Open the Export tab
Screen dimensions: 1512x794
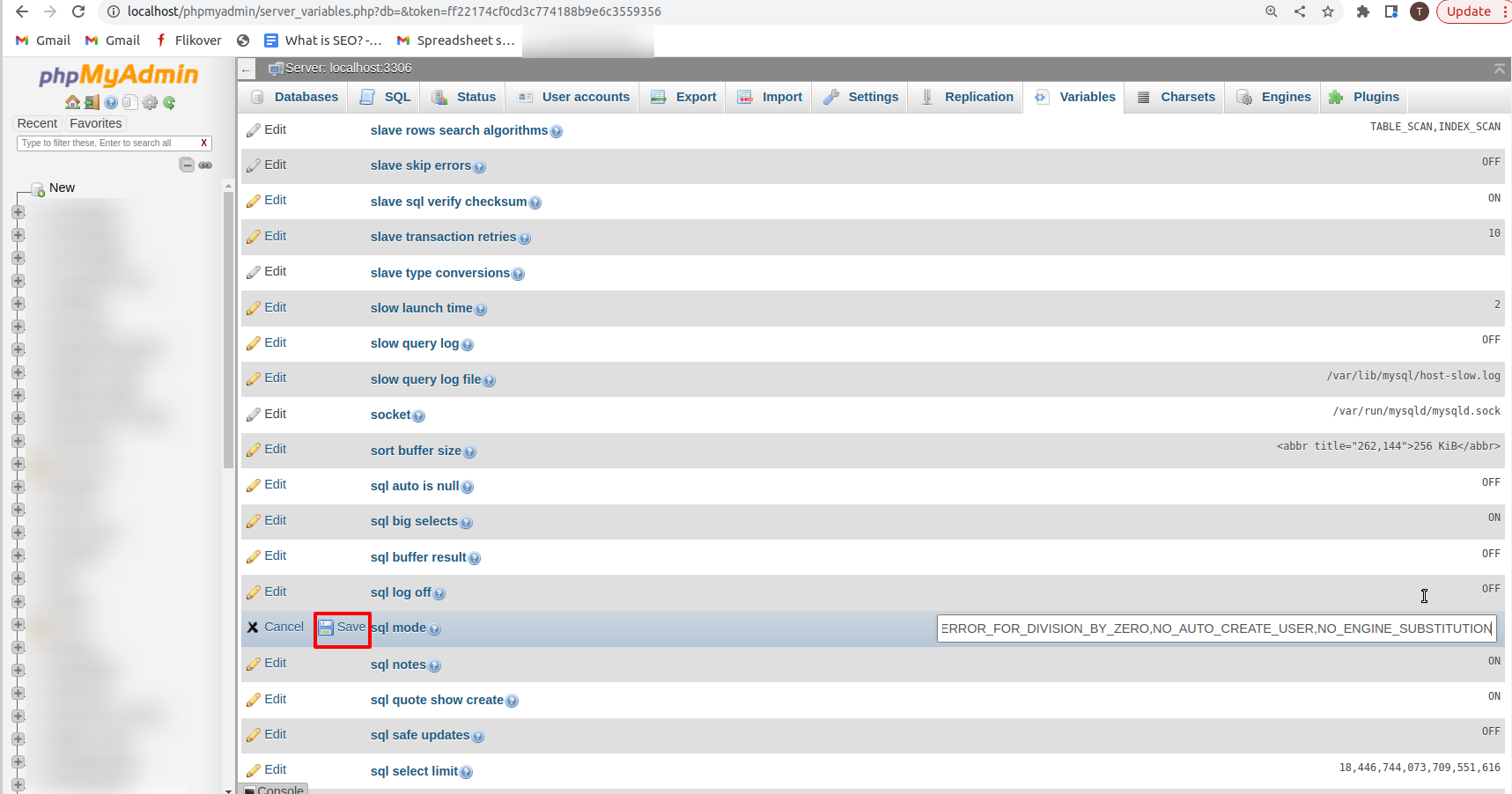tap(683, 97)
